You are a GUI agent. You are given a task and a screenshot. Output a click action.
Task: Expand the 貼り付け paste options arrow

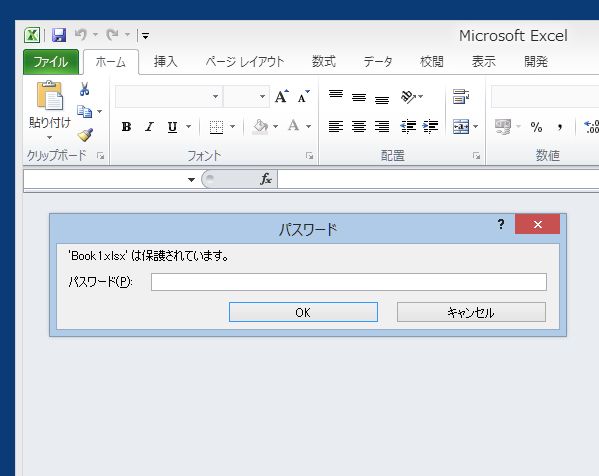coord(50,137)
